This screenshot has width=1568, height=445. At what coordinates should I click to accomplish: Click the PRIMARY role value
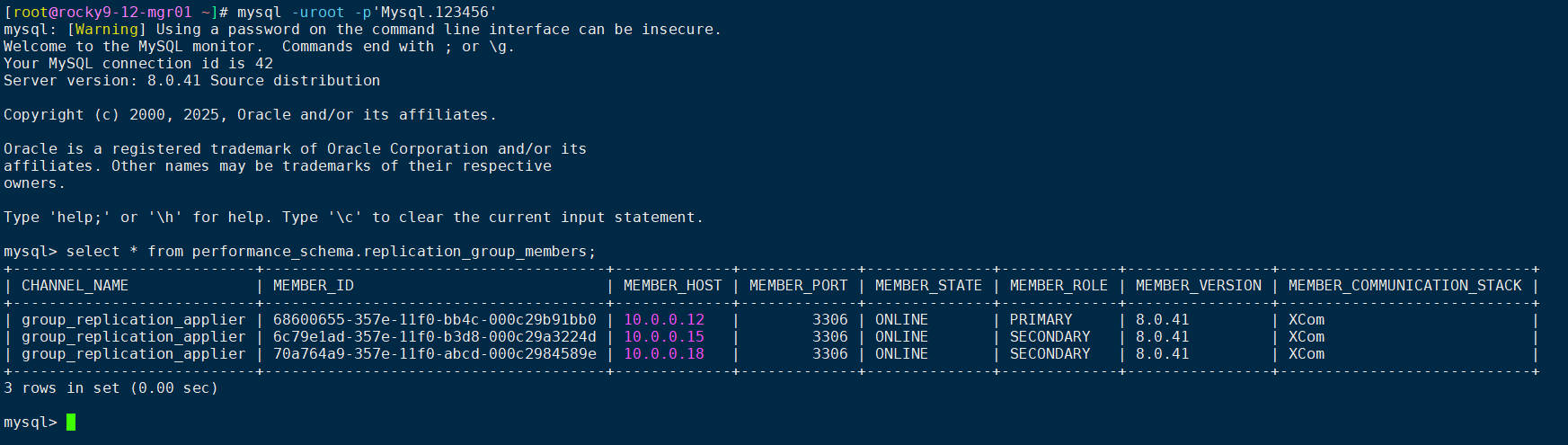1041,320
